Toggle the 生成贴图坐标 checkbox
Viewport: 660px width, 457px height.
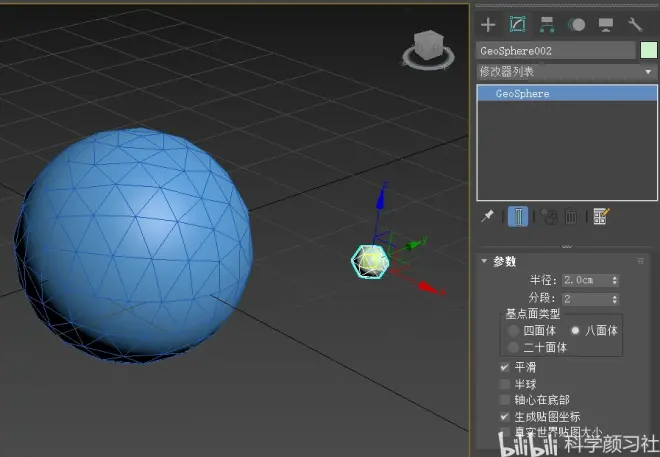504,417
